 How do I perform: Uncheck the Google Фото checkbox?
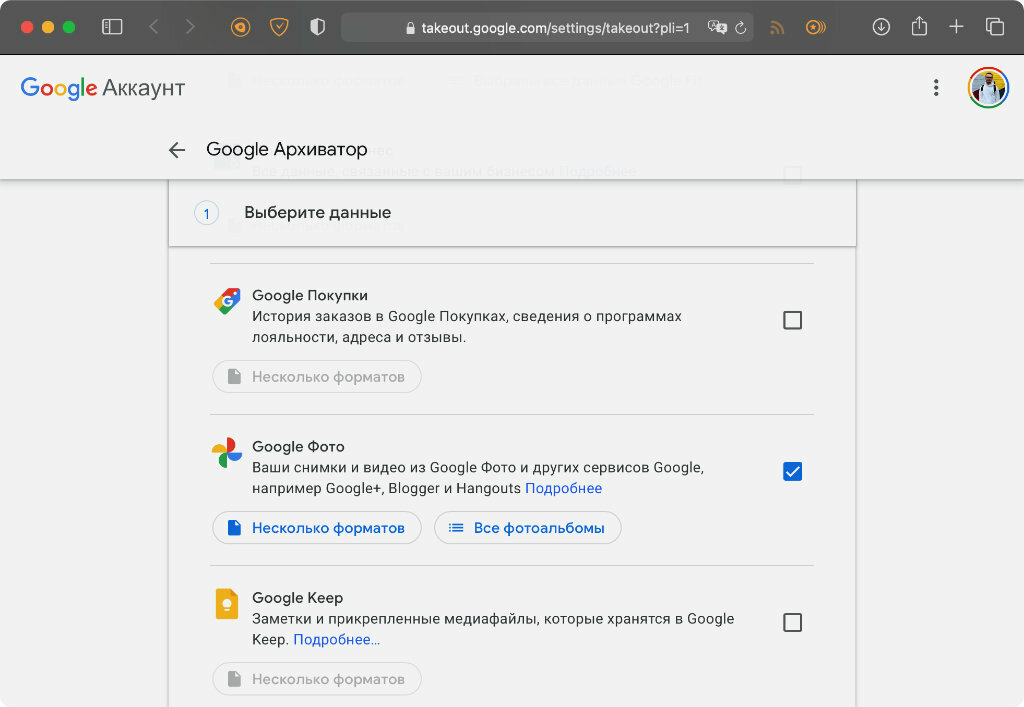[x=792, y=471]
